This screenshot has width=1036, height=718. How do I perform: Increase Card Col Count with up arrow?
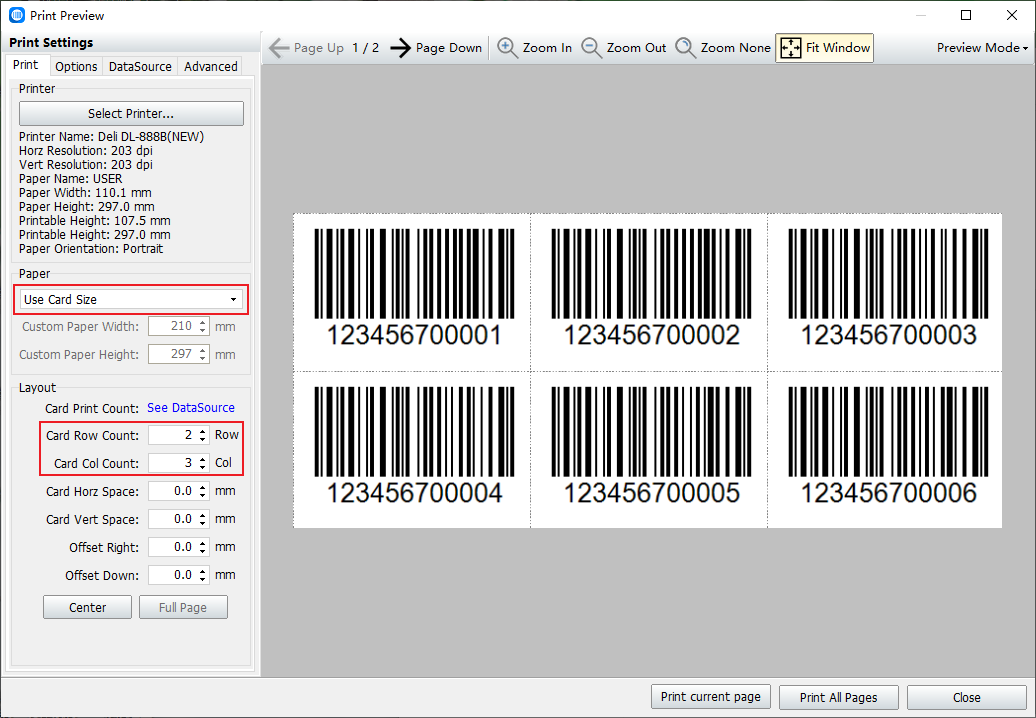203,459
